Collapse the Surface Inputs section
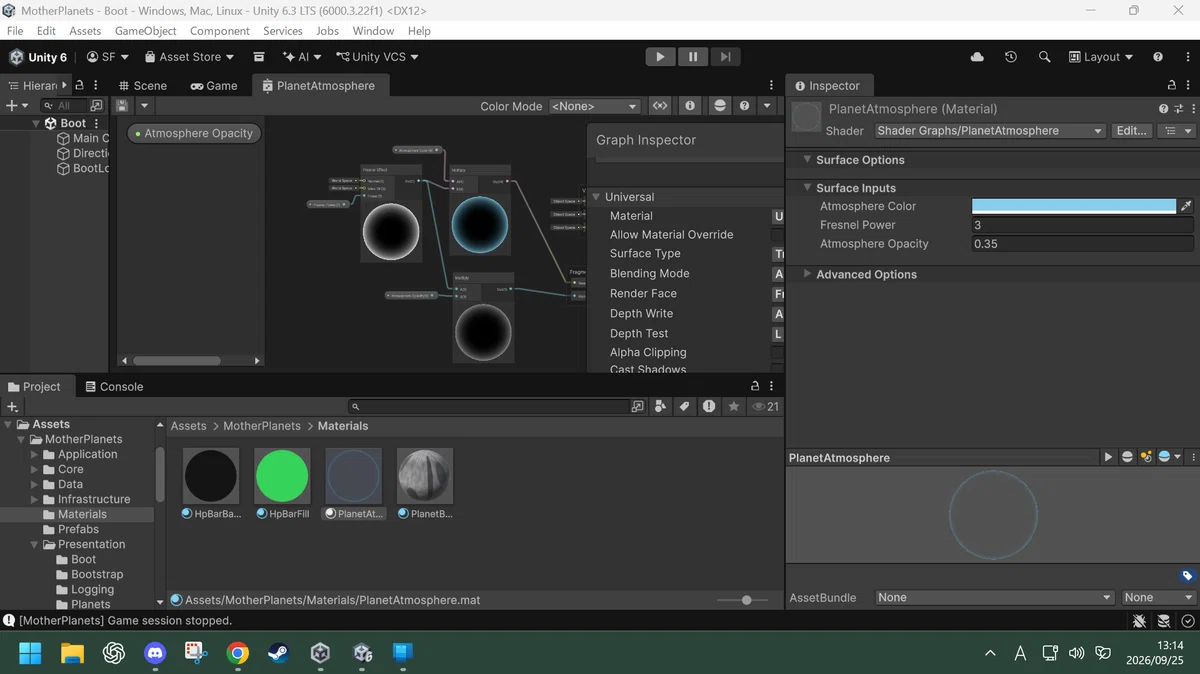The width and height of the screenshot is (1200, 674). (808, 188)
